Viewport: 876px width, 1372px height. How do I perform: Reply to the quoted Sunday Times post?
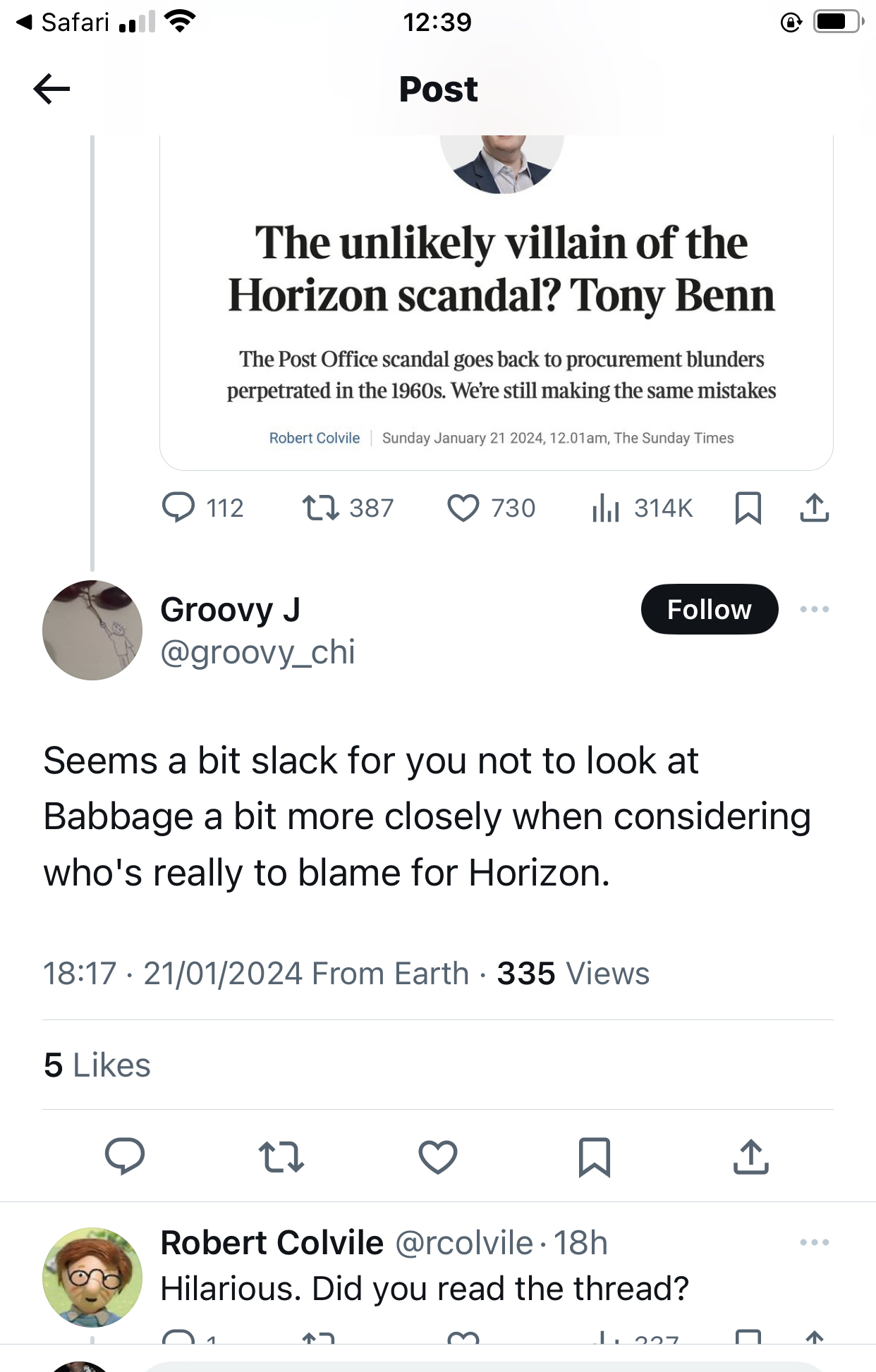(x=178, y=508)
